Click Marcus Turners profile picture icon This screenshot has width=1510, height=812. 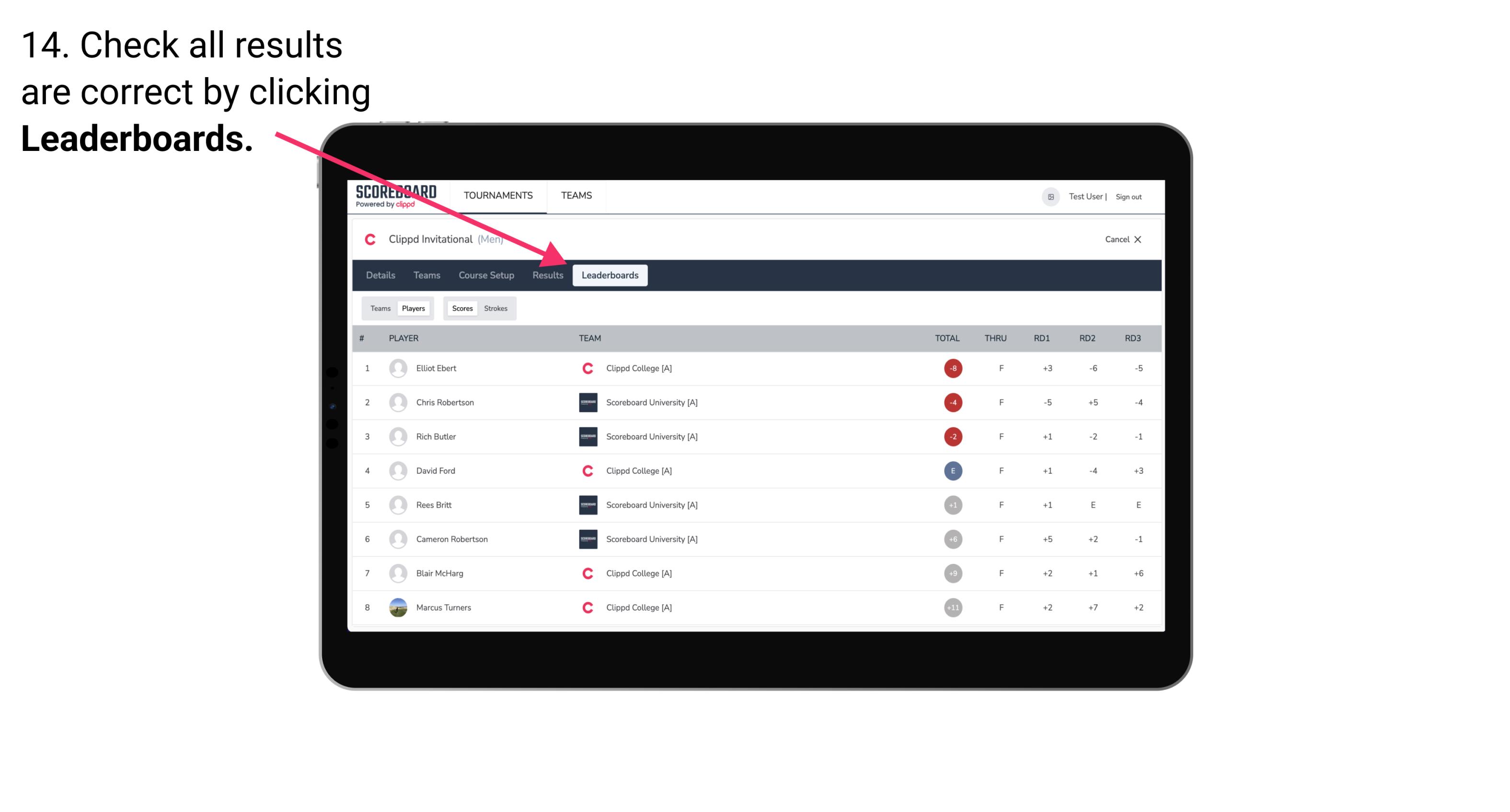397,606
